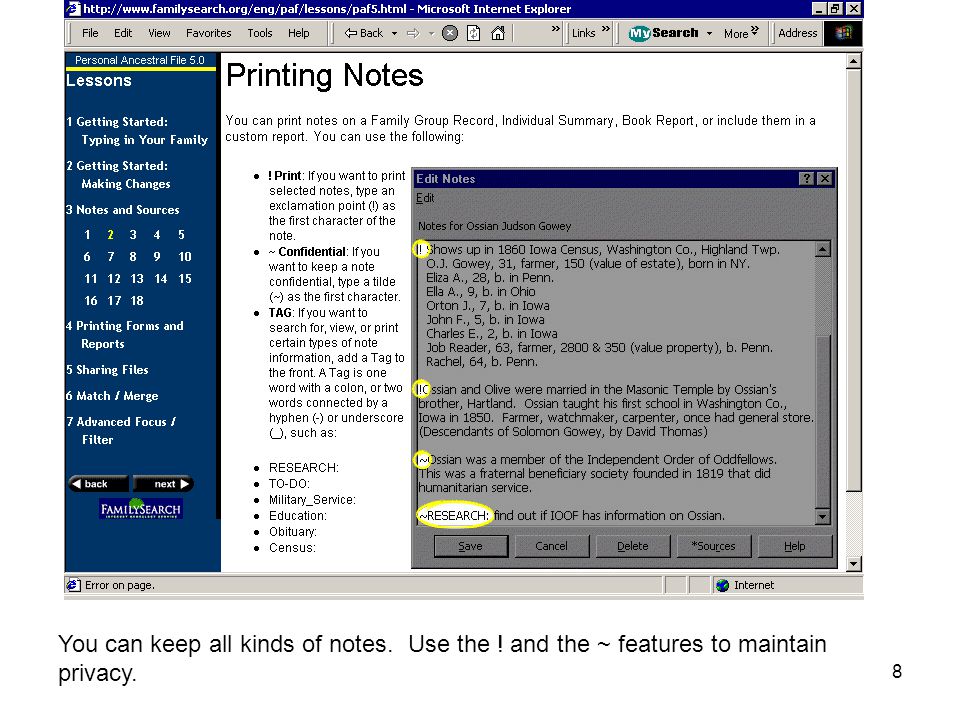Image resolution: width=960 pixels, height=720 pixels.
Task: Click the page scrollbar up arrow
Action: tap(853, 61)
